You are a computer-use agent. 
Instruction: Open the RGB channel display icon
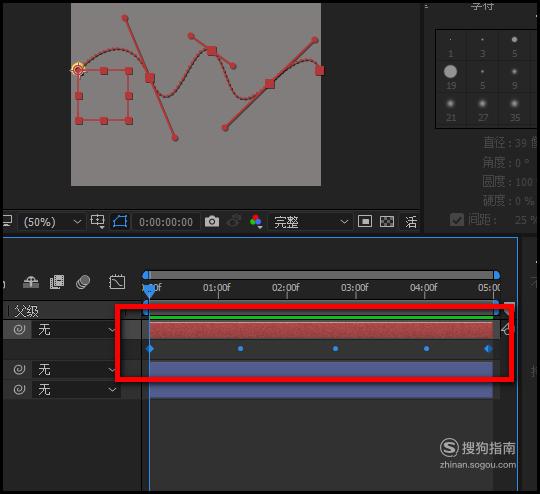click(x=256, y=221)
